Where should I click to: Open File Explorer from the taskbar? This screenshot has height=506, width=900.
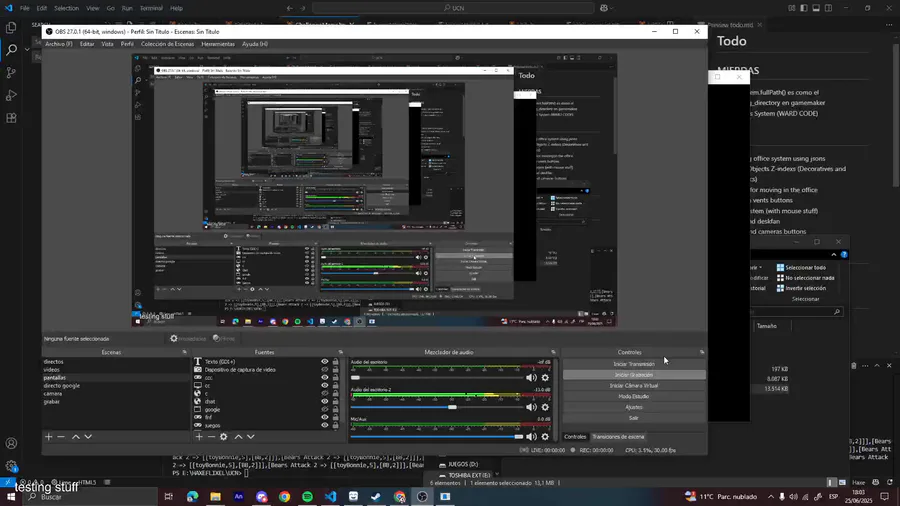tap(215, 496)
